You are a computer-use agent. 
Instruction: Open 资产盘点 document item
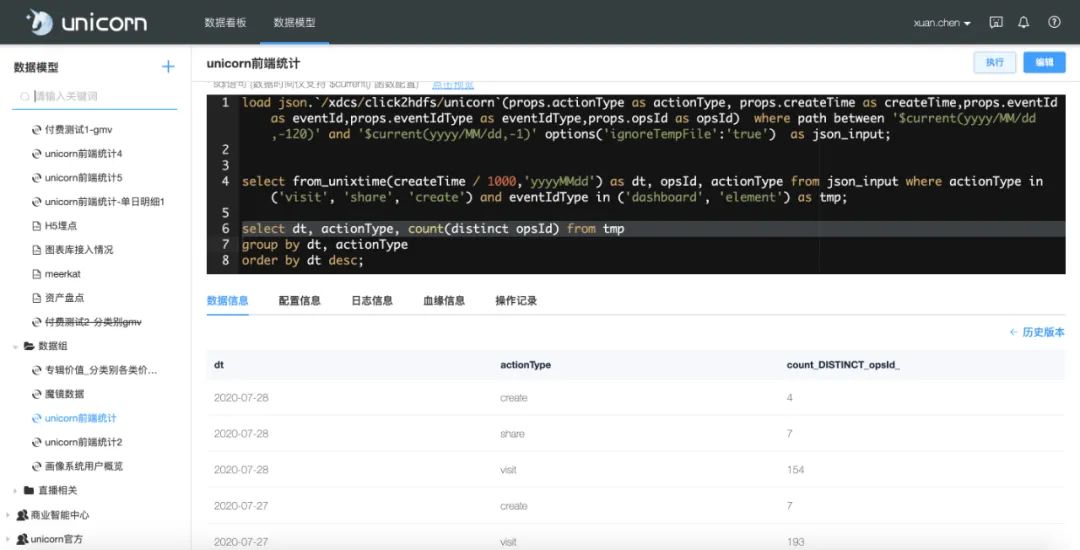point(64,298)
